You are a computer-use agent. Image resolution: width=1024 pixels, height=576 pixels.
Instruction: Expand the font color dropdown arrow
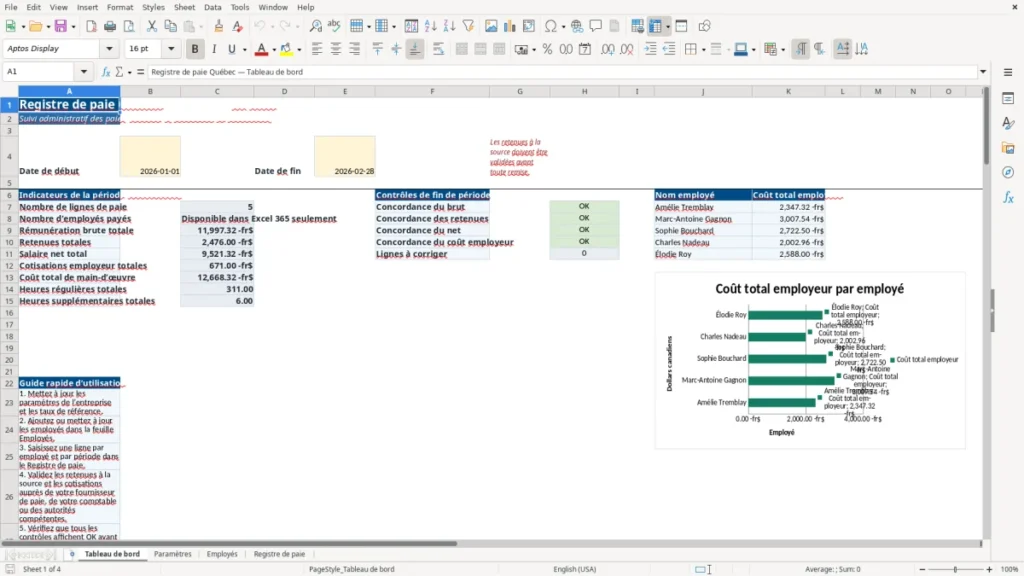(274, 50)
